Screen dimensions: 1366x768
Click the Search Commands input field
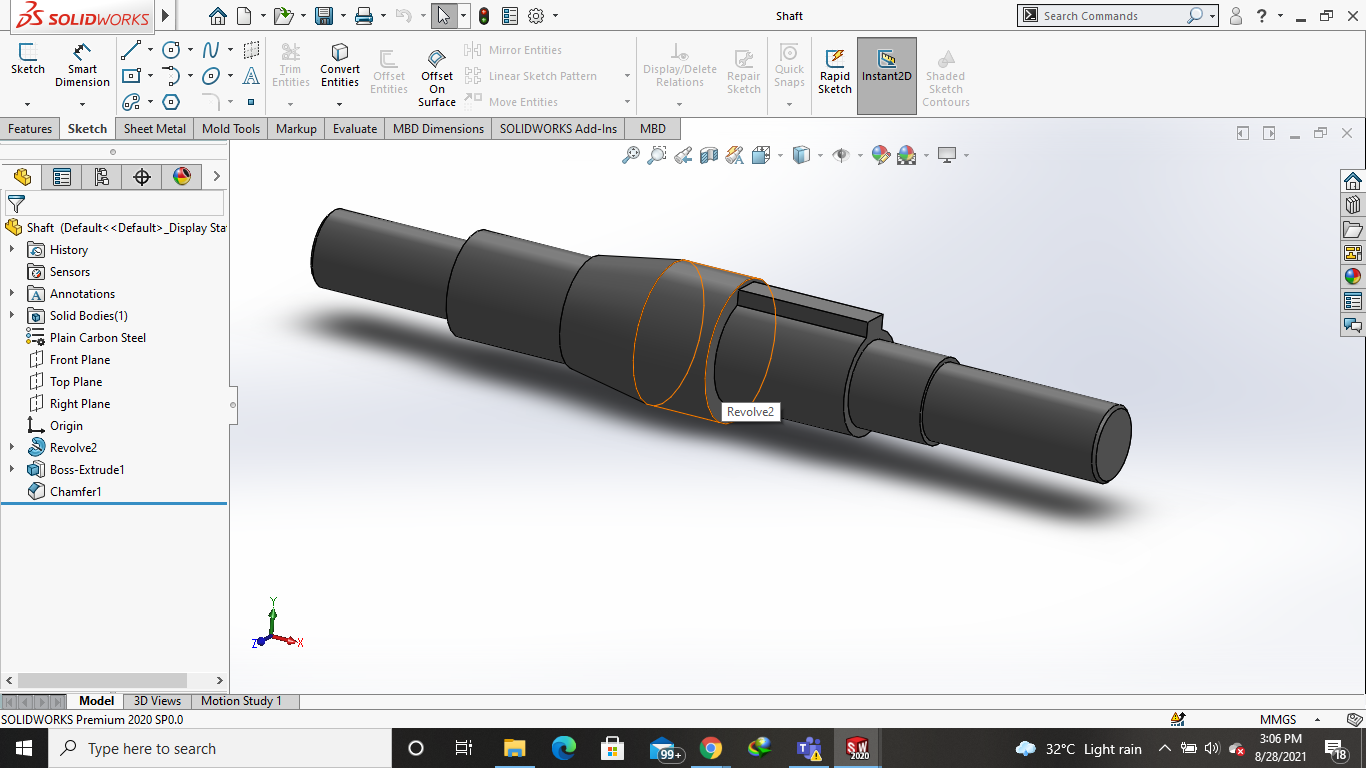1110,16
